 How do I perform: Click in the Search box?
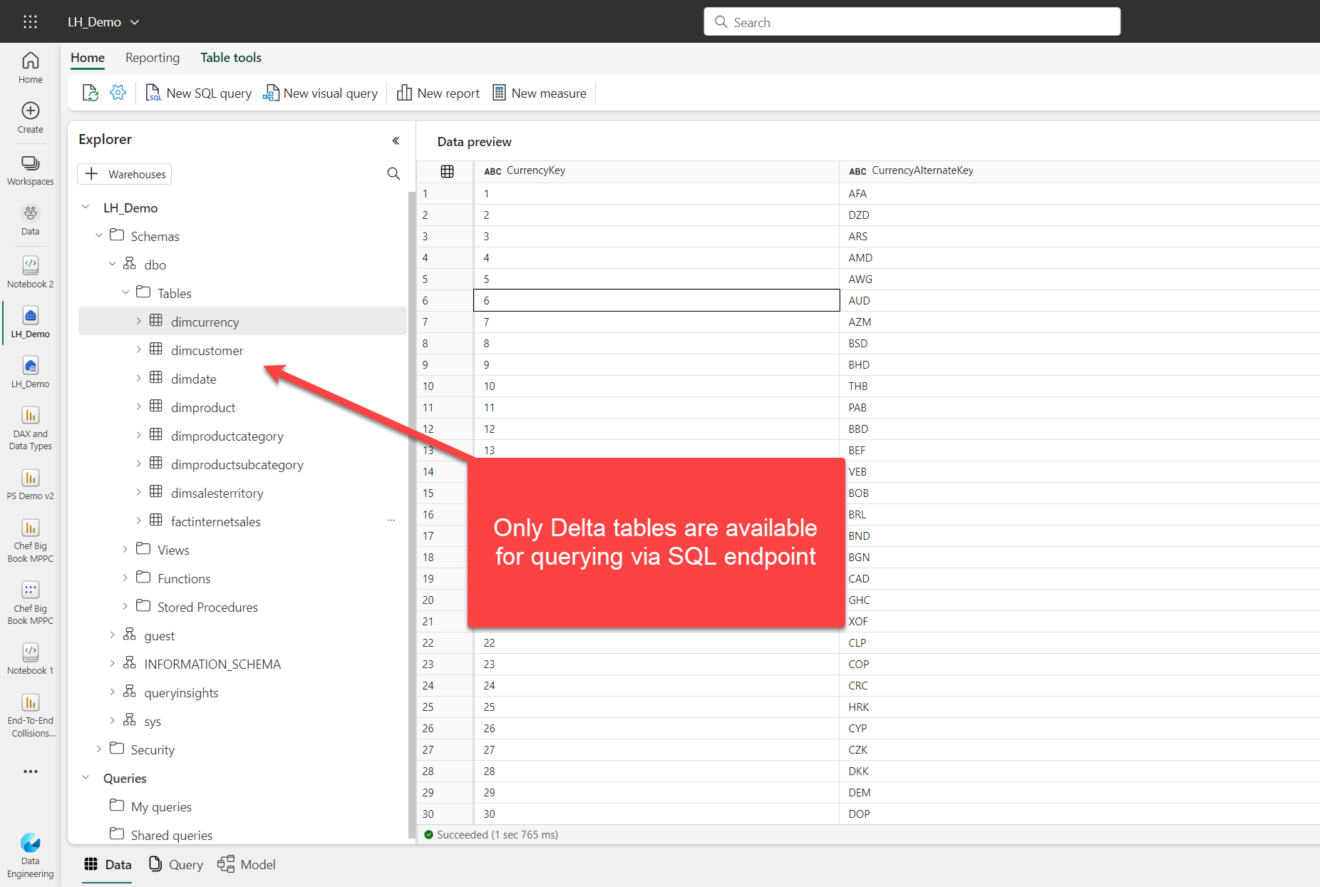(x=912, y=22)
